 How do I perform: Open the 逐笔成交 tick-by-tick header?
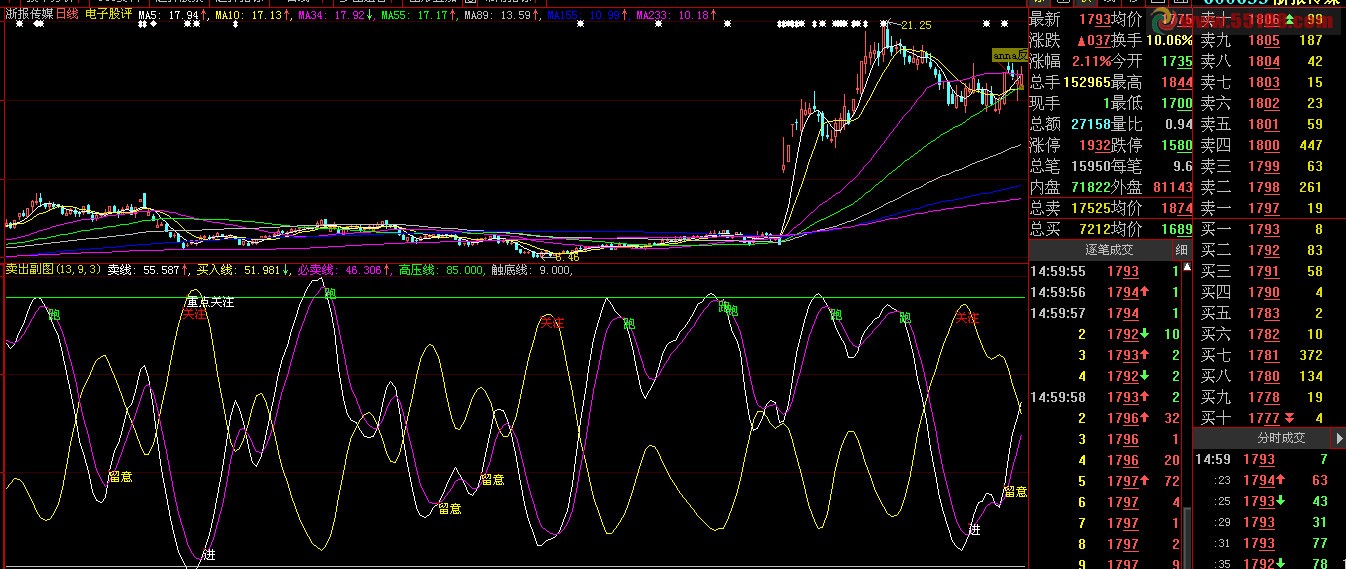(1110, 250)
